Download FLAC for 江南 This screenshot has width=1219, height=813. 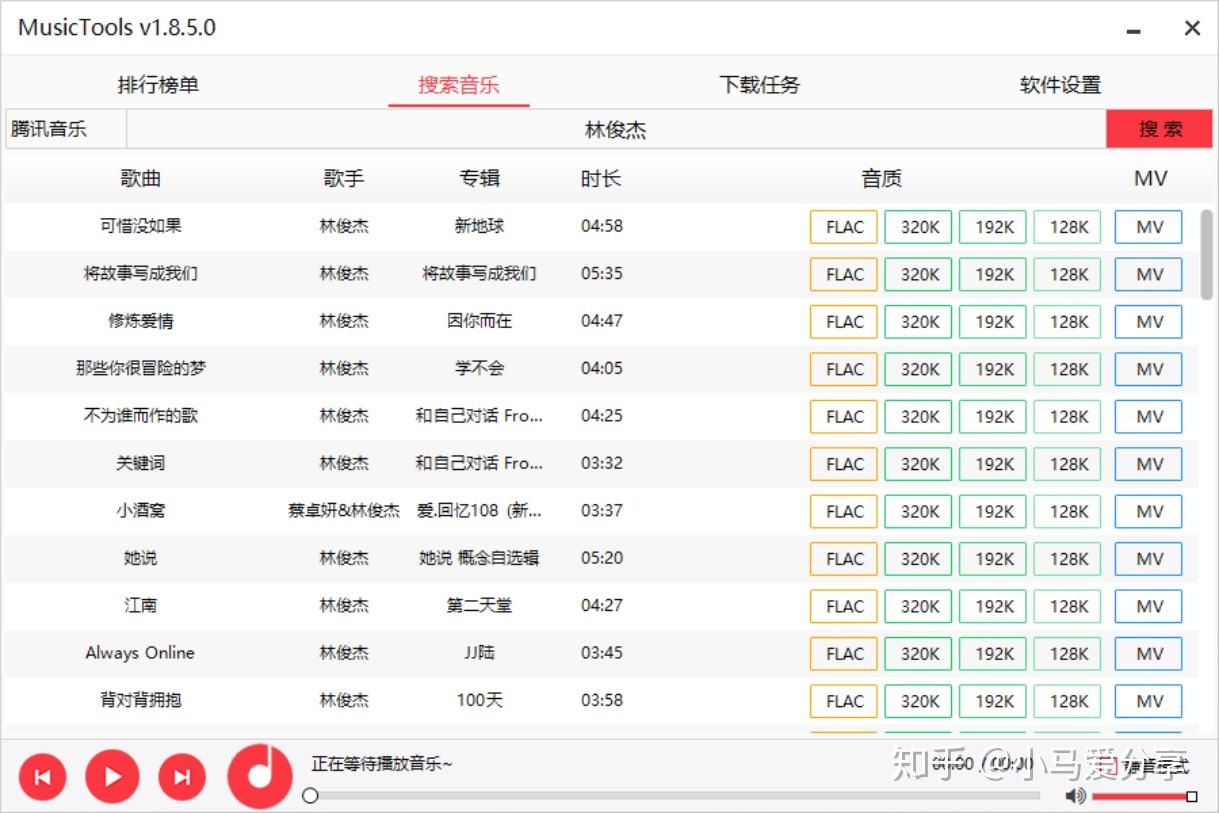844,607
